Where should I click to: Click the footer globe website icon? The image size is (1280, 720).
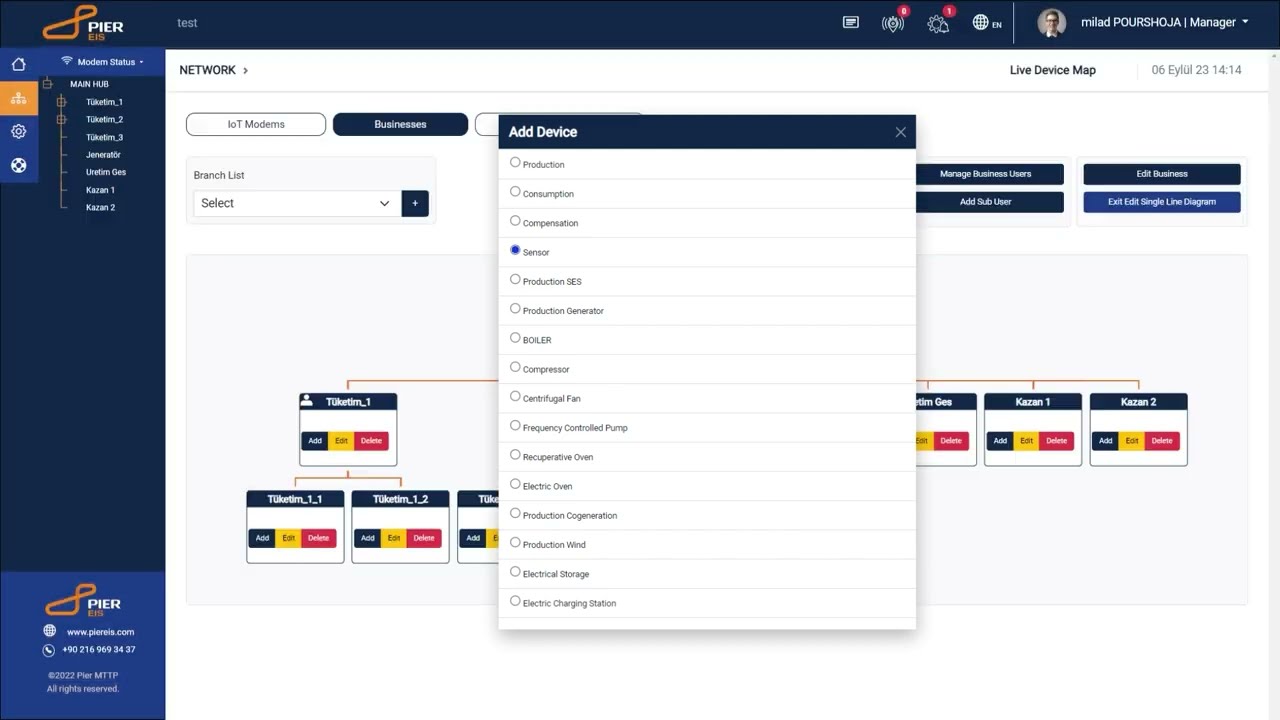(49, 631)
